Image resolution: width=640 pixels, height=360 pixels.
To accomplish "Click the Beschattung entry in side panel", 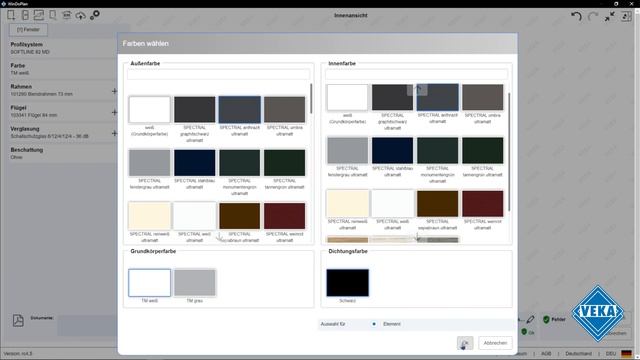I will 62,153.
